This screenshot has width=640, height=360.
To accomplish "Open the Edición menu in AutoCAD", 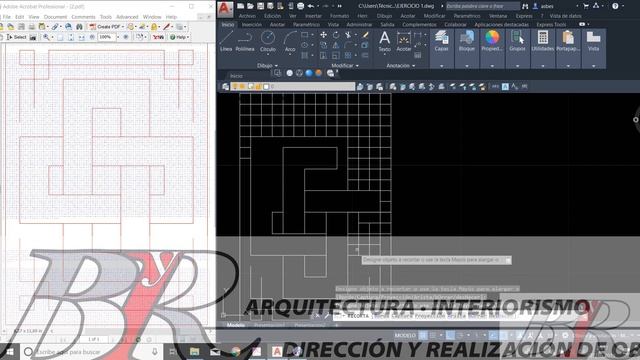I will 272,16.
